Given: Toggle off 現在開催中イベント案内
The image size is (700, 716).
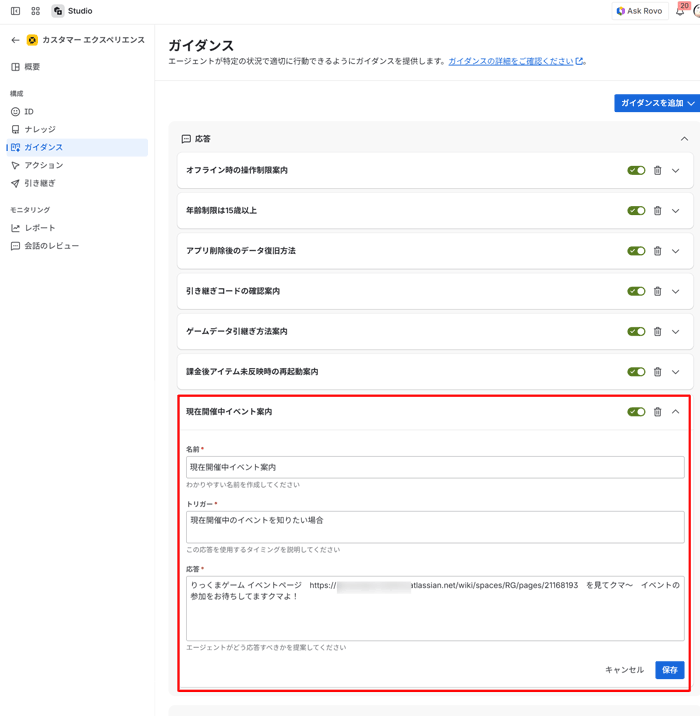Looking at the screenshot, I should (636, 412).
